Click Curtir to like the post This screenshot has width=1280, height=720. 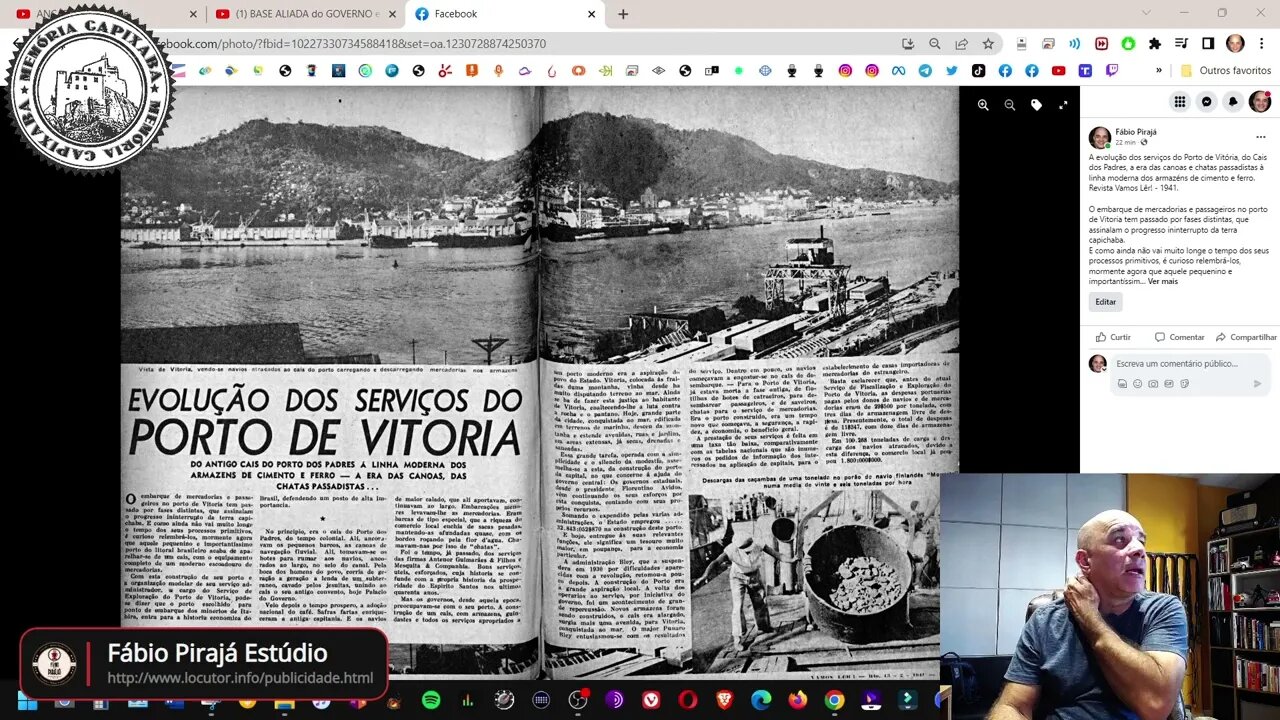(x=1113, y=337)
